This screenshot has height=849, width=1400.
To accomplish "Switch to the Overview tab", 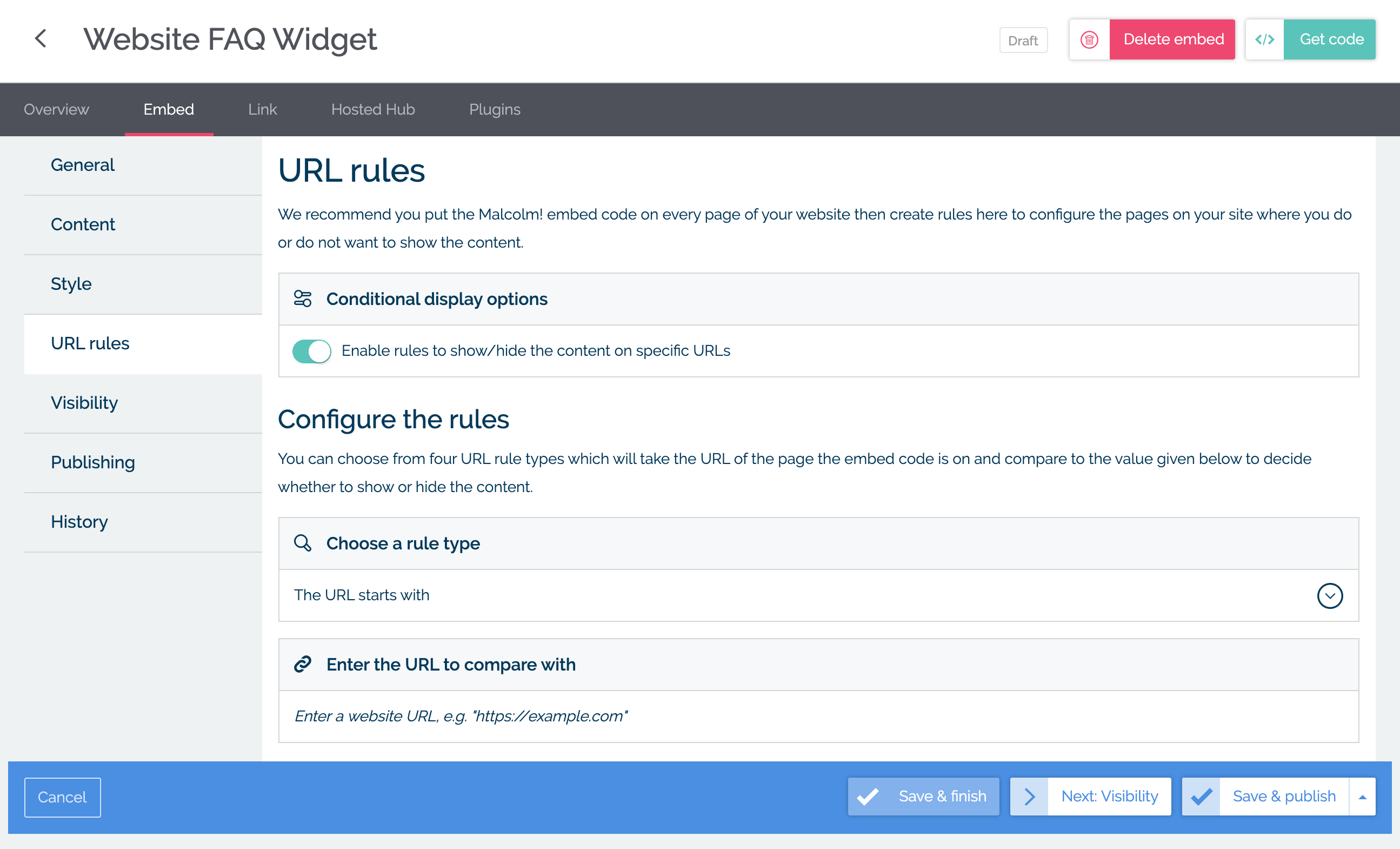I will [x=56, y=109].
